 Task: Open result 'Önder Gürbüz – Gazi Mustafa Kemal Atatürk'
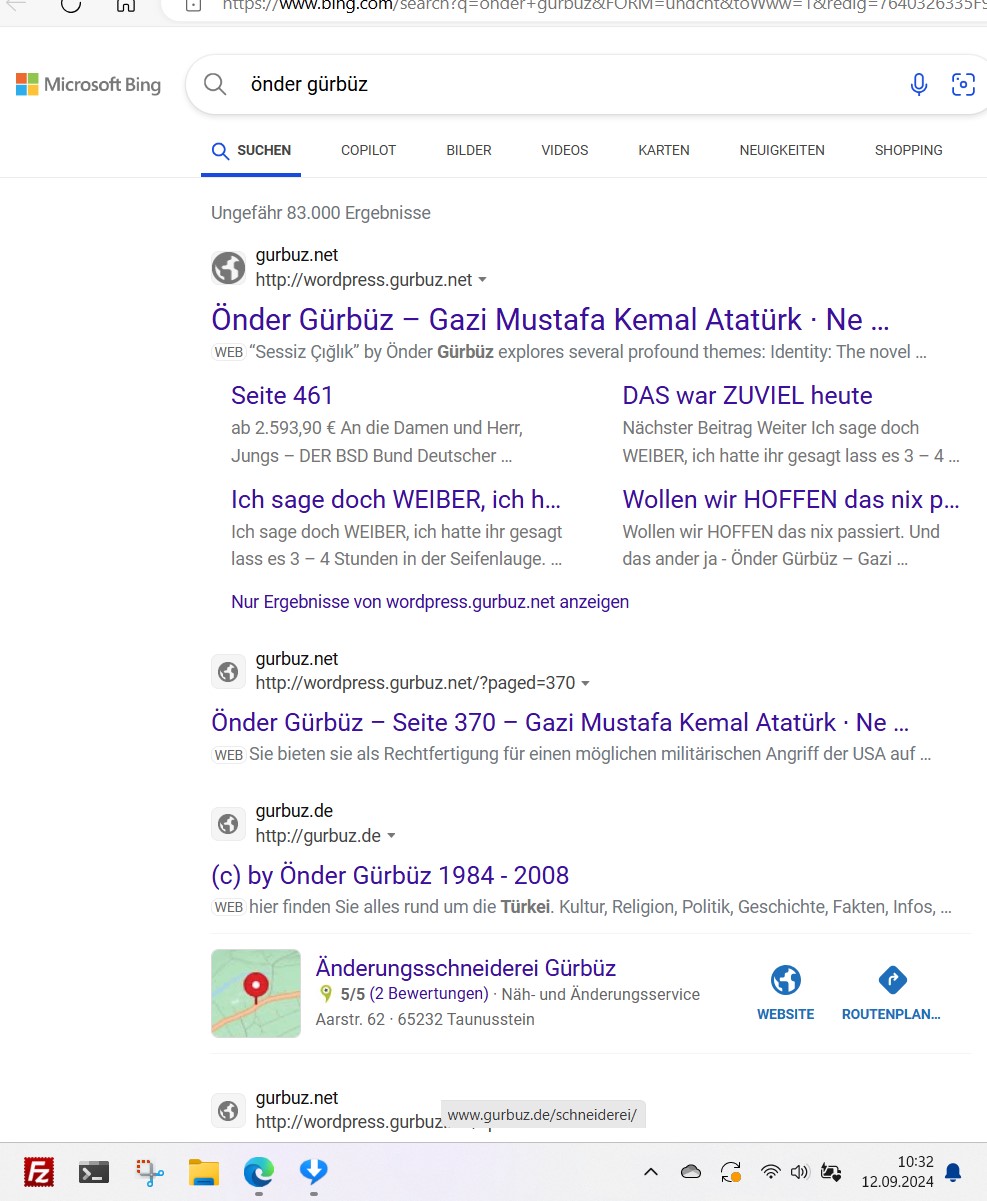point(550,320)
